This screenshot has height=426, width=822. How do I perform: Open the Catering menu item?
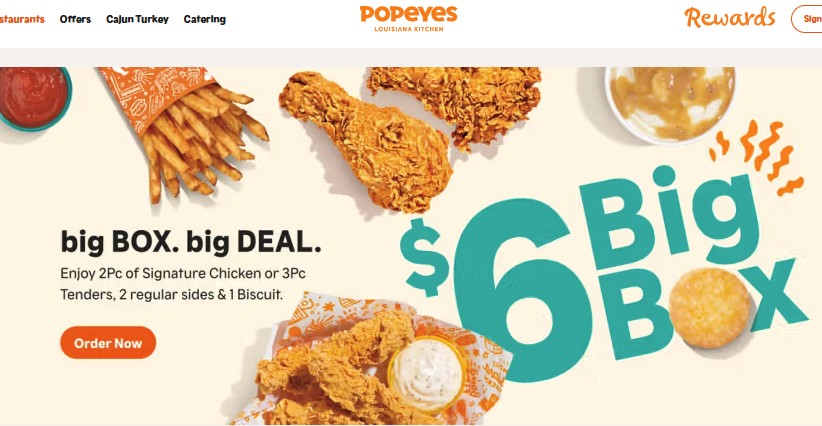(204, 19)
